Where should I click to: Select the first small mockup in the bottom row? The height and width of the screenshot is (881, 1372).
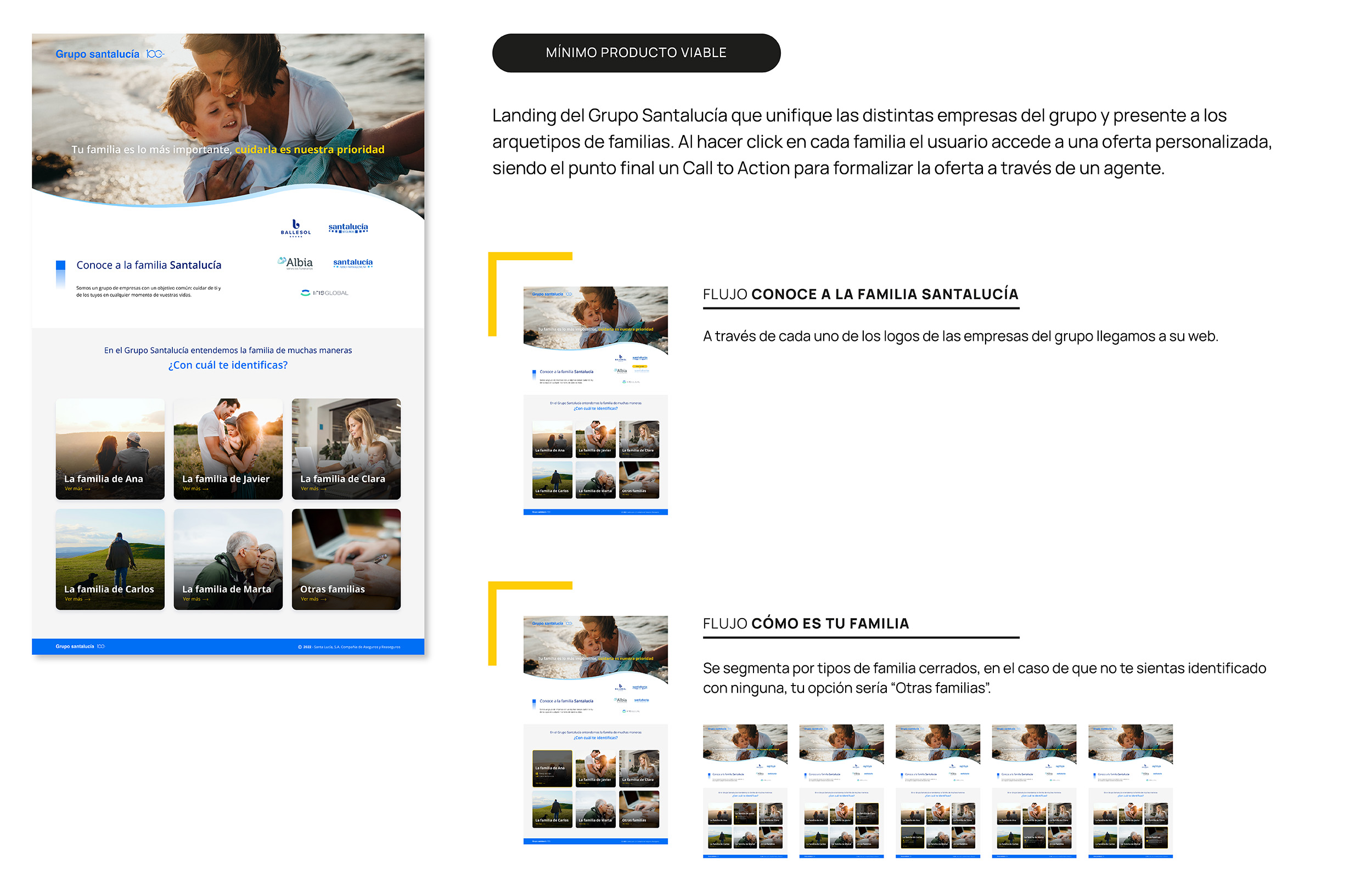pos(745,790)
